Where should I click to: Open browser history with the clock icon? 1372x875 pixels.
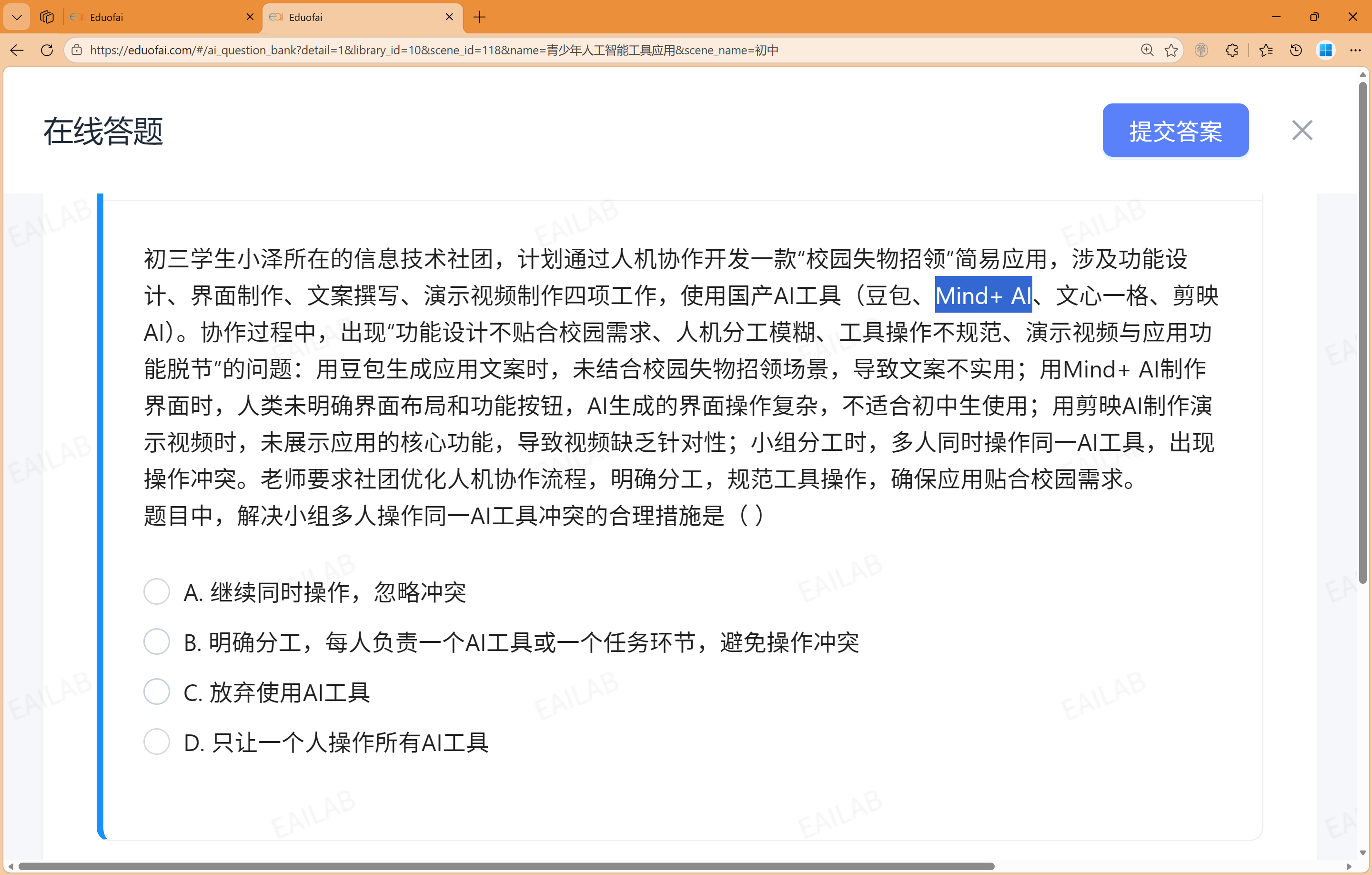(1296, 50)
